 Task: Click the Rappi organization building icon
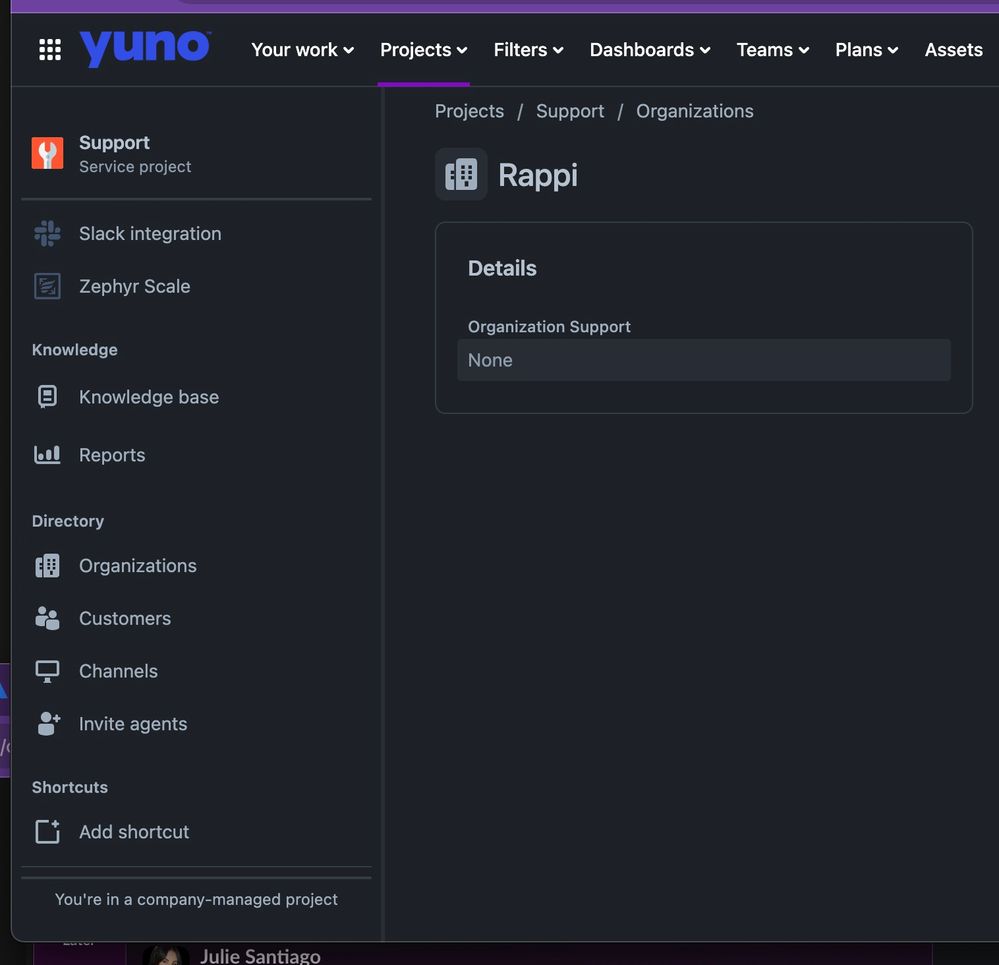coord(461,175)
